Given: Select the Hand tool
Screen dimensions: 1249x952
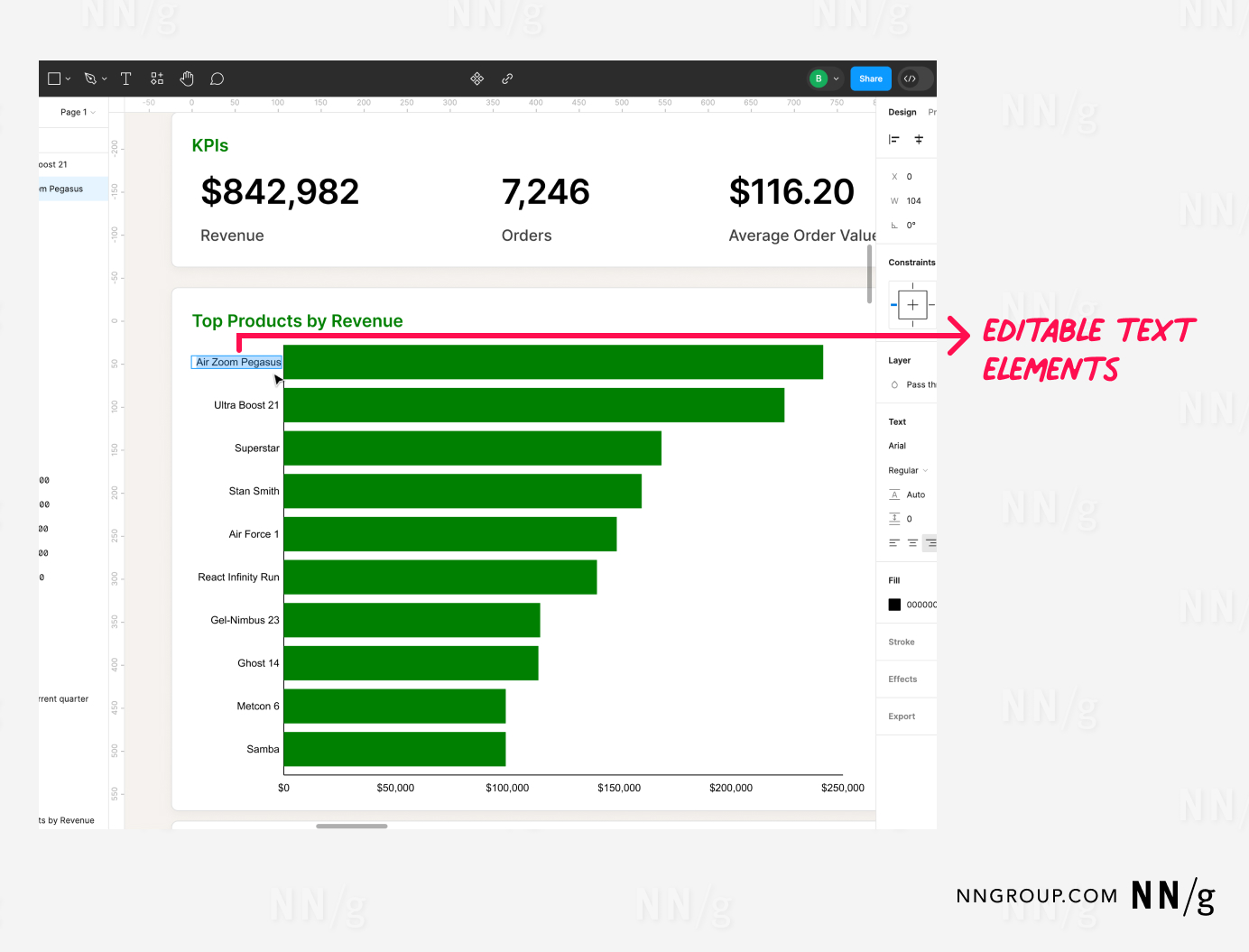Looking at the screenshot, I should (x=187, y=79).
